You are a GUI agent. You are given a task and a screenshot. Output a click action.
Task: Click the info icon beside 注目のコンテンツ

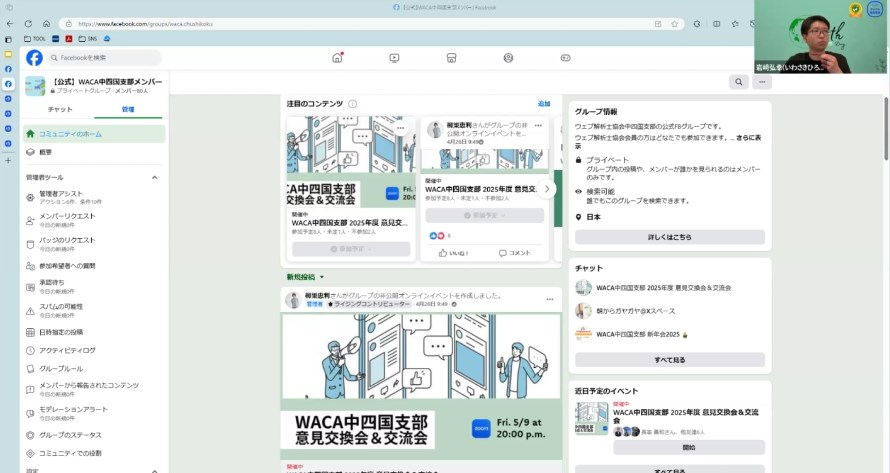(353, 104)
